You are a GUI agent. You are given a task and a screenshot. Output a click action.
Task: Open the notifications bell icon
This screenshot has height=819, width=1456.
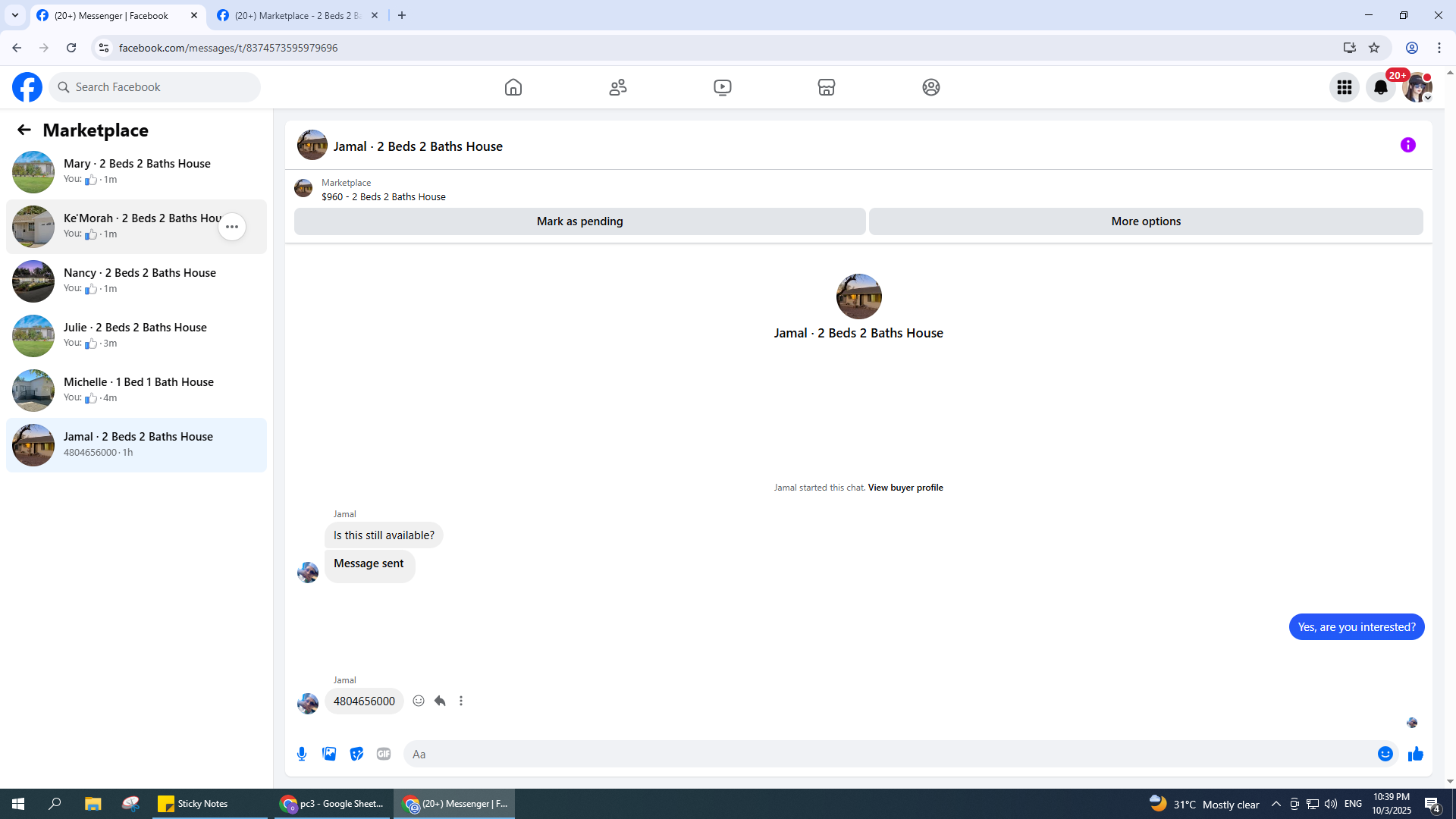1381,87
